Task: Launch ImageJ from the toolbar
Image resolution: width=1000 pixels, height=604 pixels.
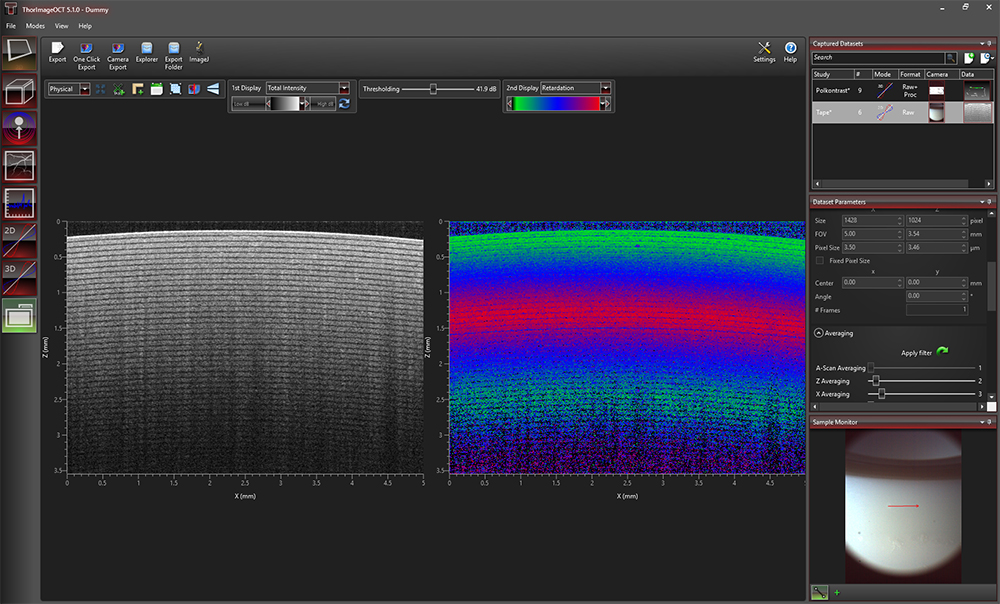Action: pos(199,49)
